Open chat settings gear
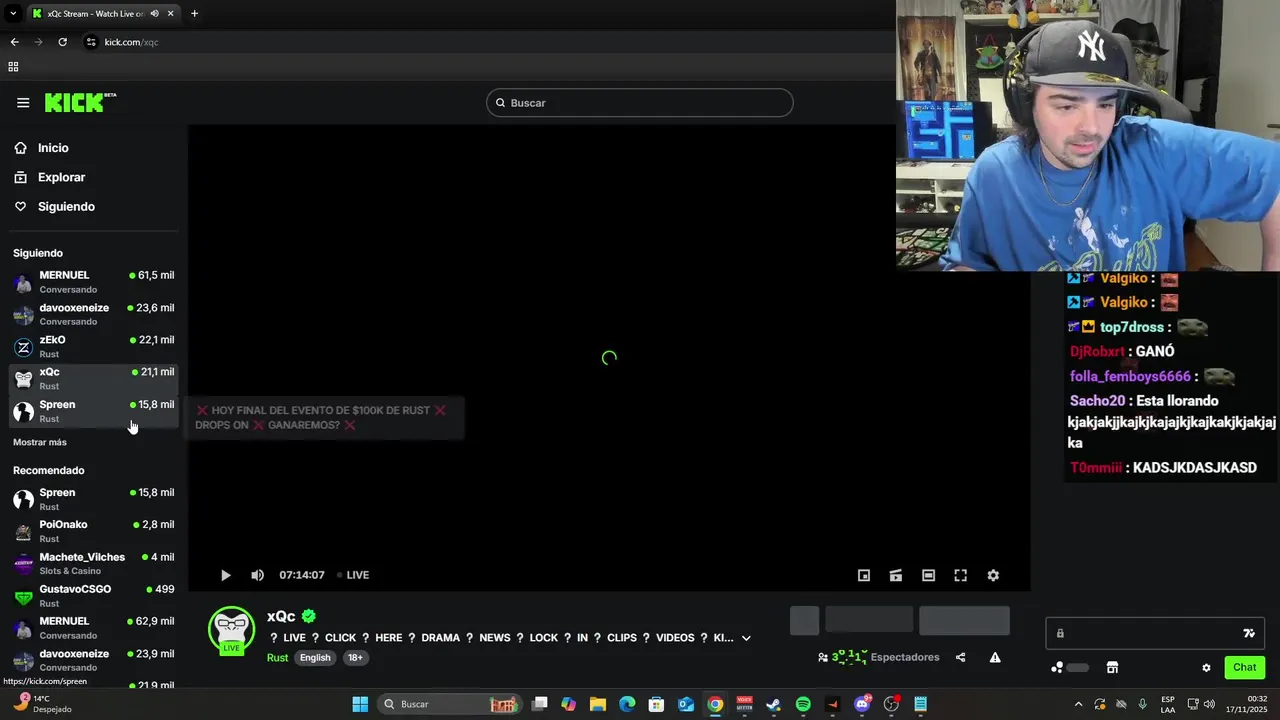 click(1206, 667)
